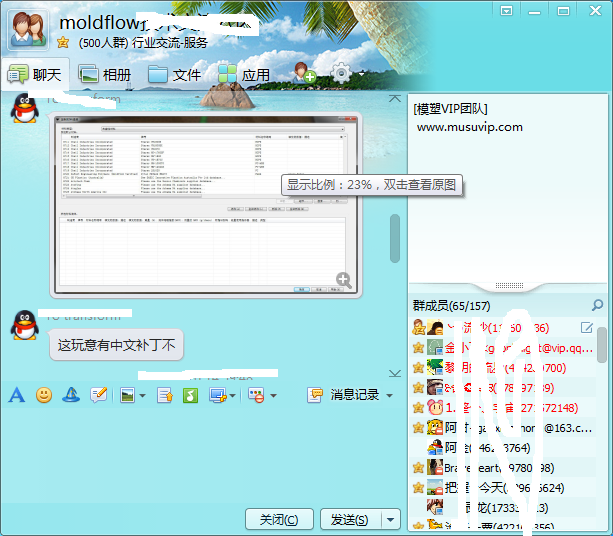Expand the screen capture dropdown arrow
Screen dimensions: 613x536
coord(233,396)
